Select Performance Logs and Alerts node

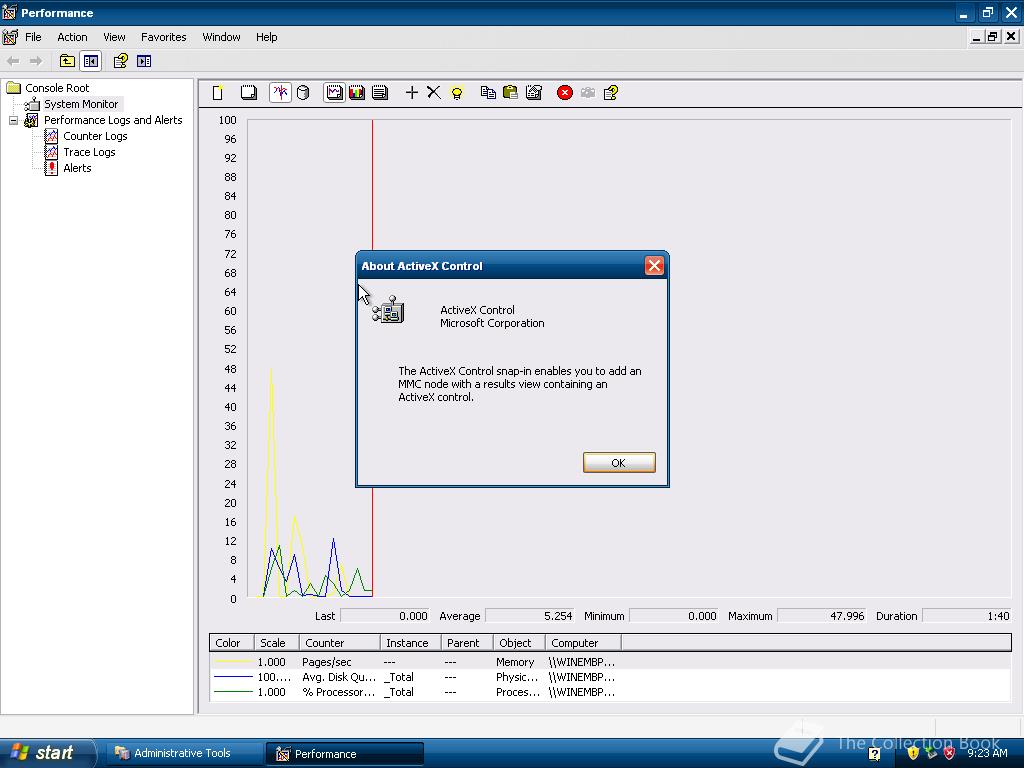pos(113,120)
